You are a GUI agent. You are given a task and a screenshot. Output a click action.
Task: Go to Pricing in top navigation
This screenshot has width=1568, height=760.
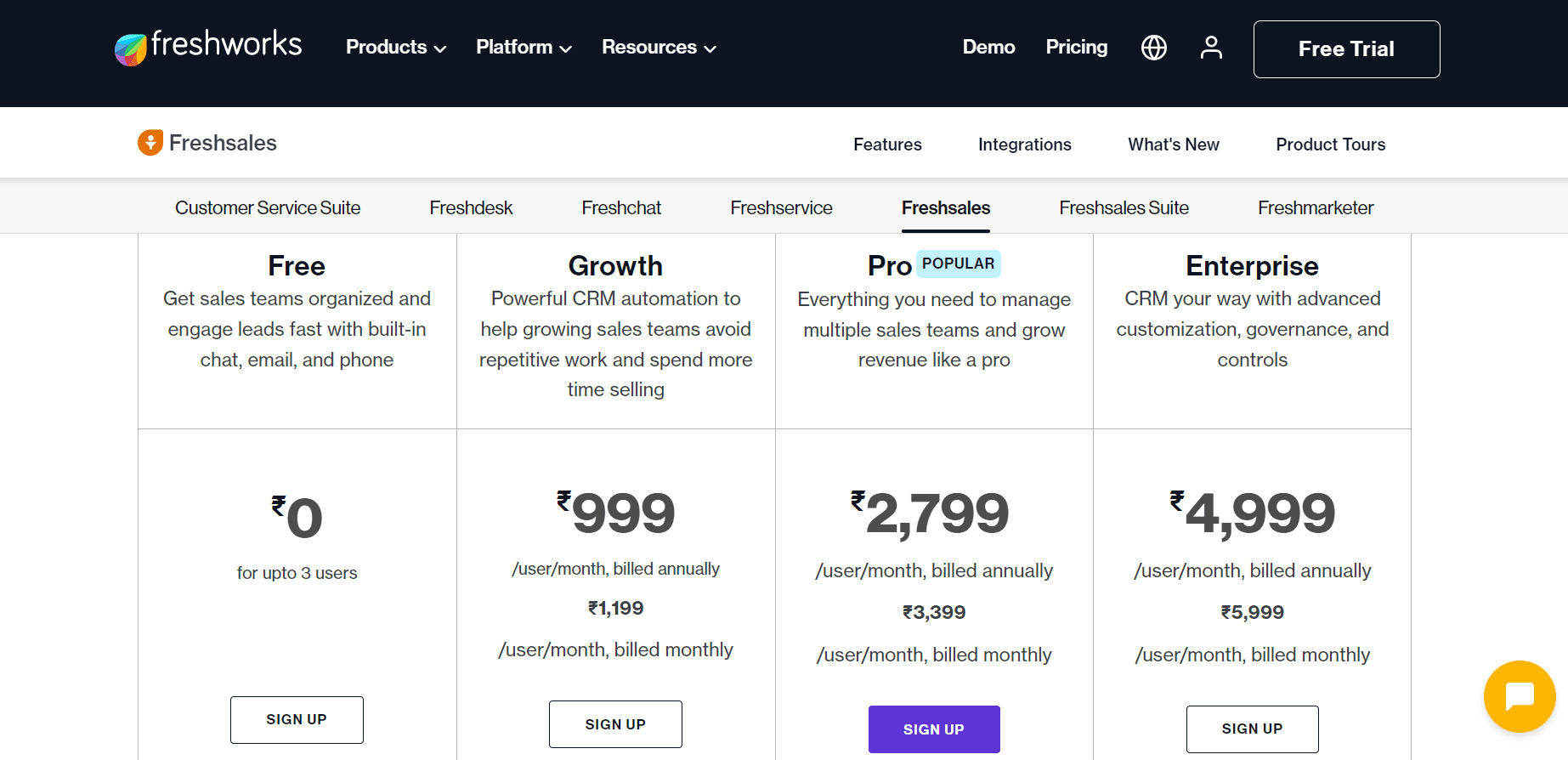pos(1076,47)
